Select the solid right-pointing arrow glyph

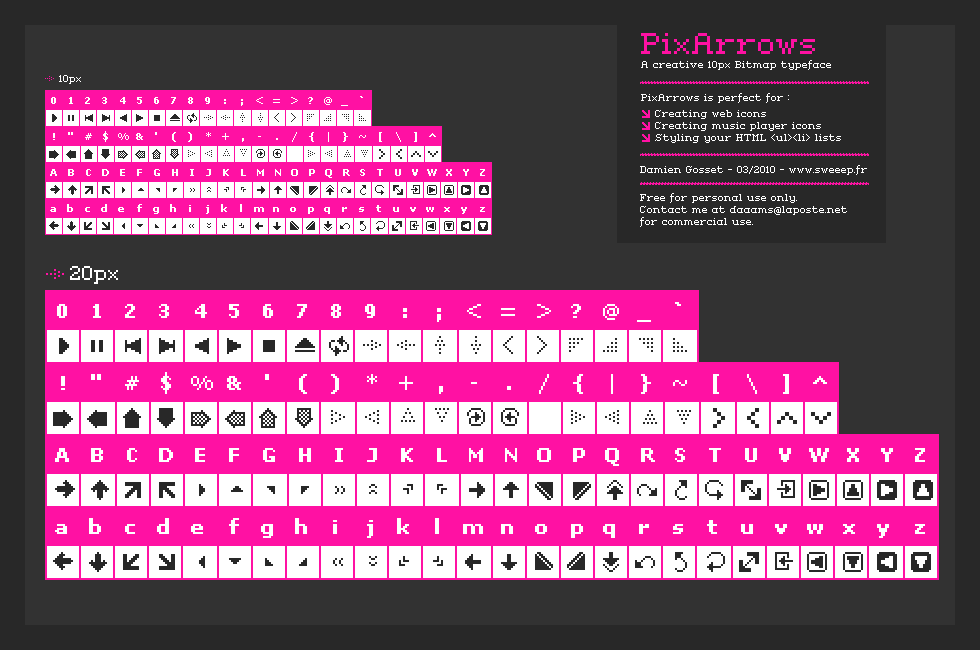click(x=62, y=417)
